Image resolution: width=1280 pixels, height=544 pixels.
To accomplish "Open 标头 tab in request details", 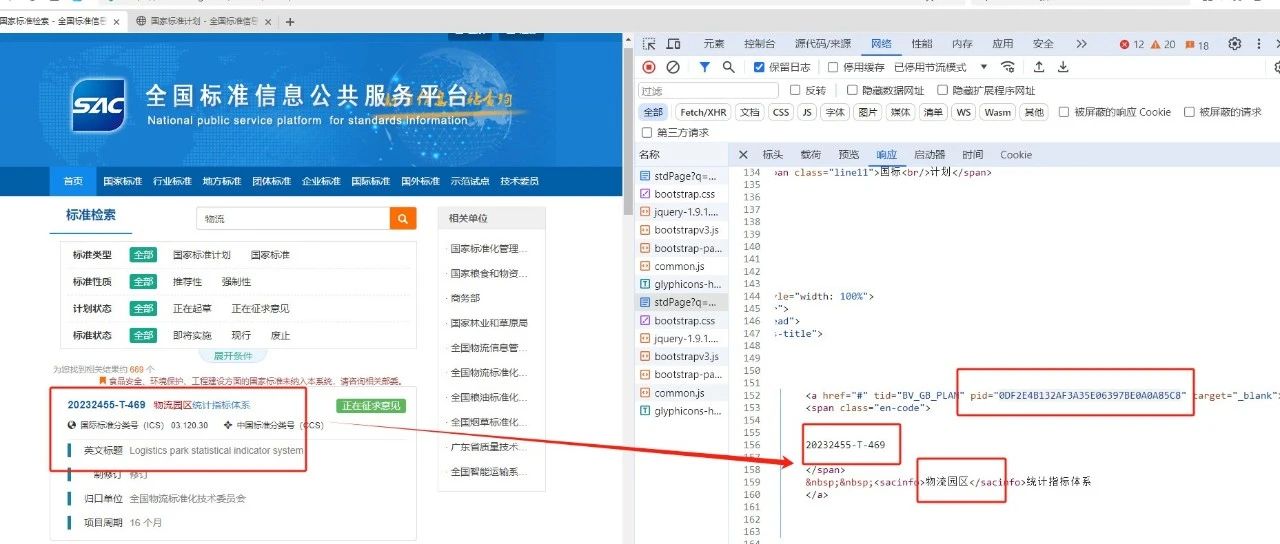I will pyautogui.click(x=773, y=155).
